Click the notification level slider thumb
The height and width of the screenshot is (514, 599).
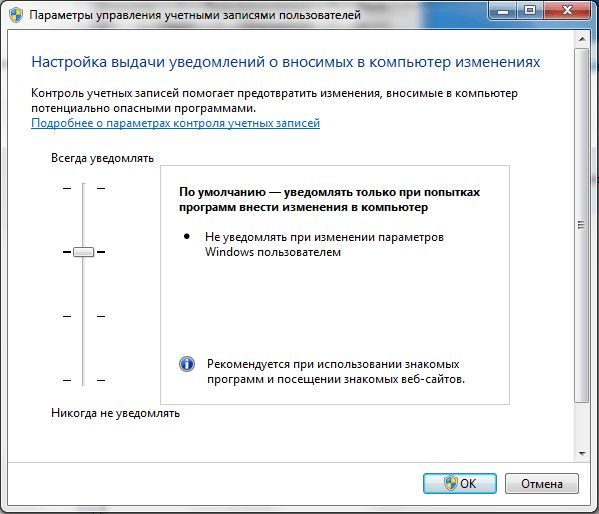click(x=83, y=252)
